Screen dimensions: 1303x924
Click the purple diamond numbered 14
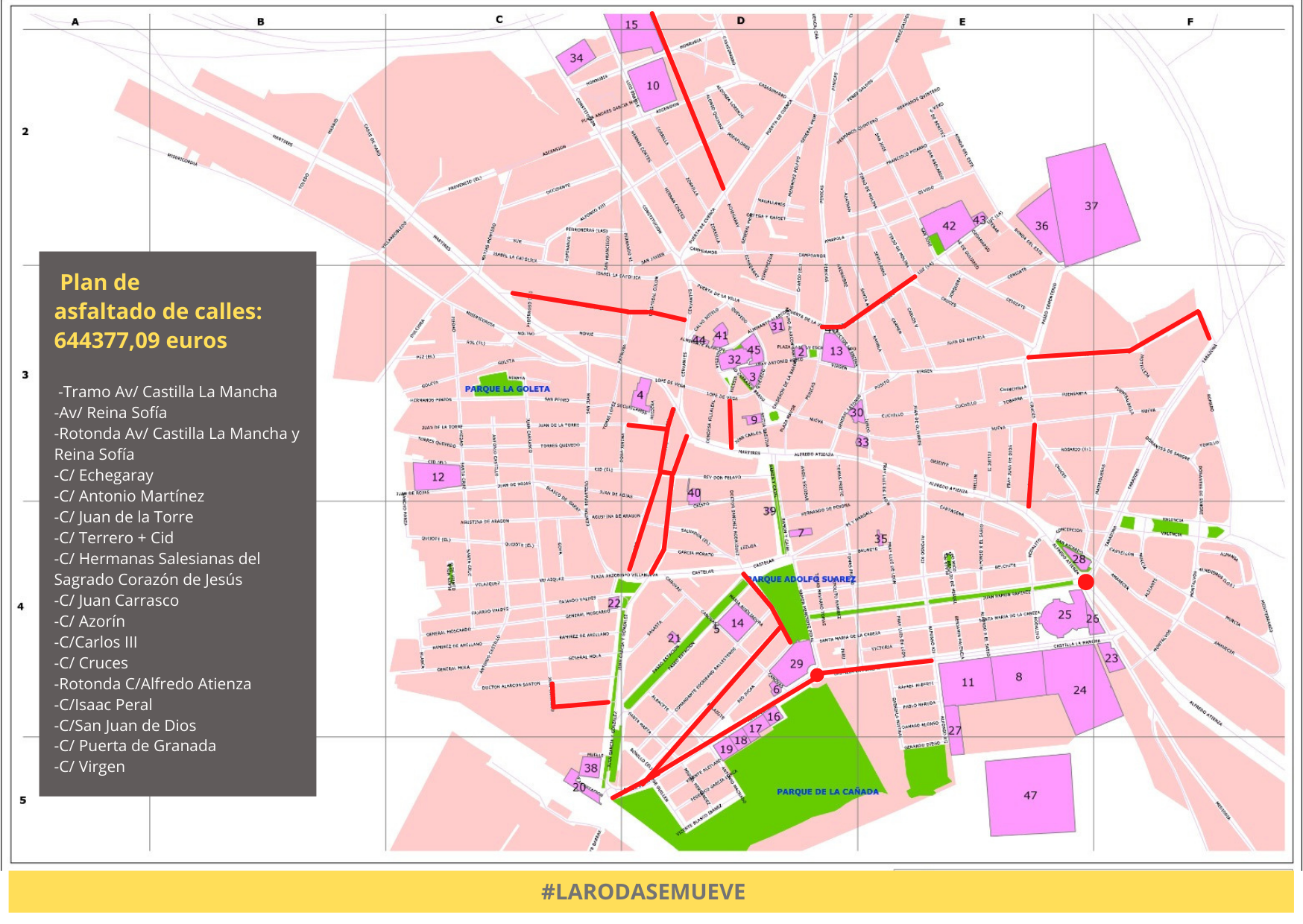(x=737, y=623)
